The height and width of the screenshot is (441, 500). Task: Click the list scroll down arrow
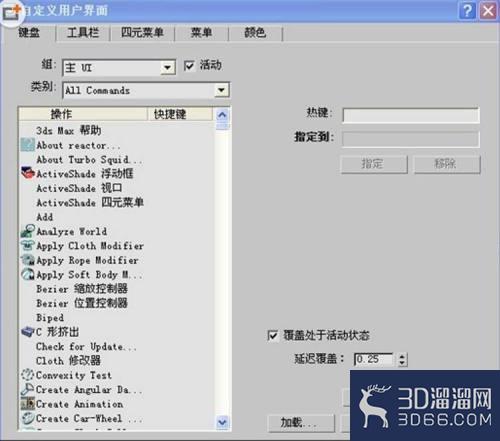tap(222, 422)
